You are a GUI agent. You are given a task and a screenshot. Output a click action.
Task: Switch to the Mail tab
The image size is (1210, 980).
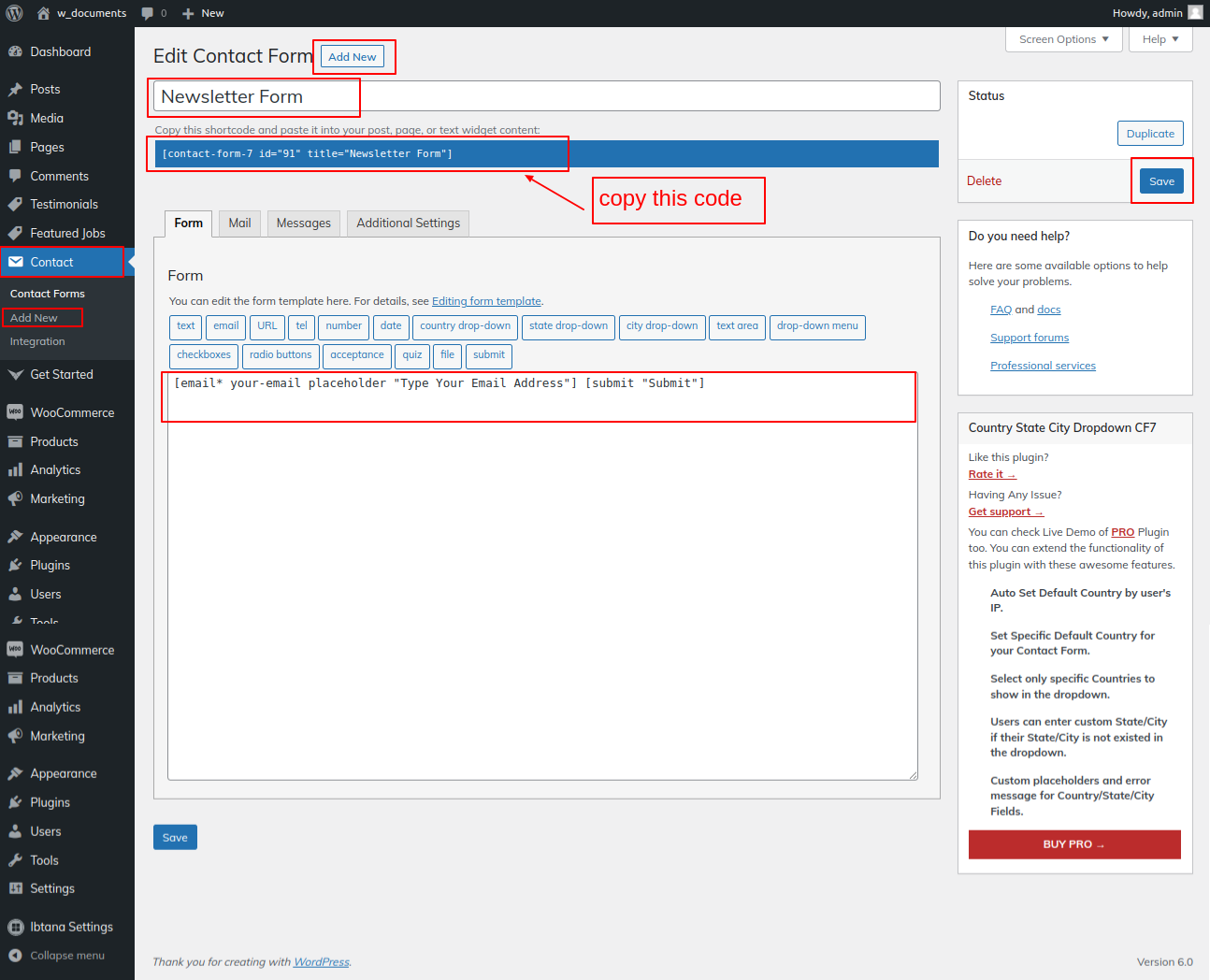(x=239, y=223)
